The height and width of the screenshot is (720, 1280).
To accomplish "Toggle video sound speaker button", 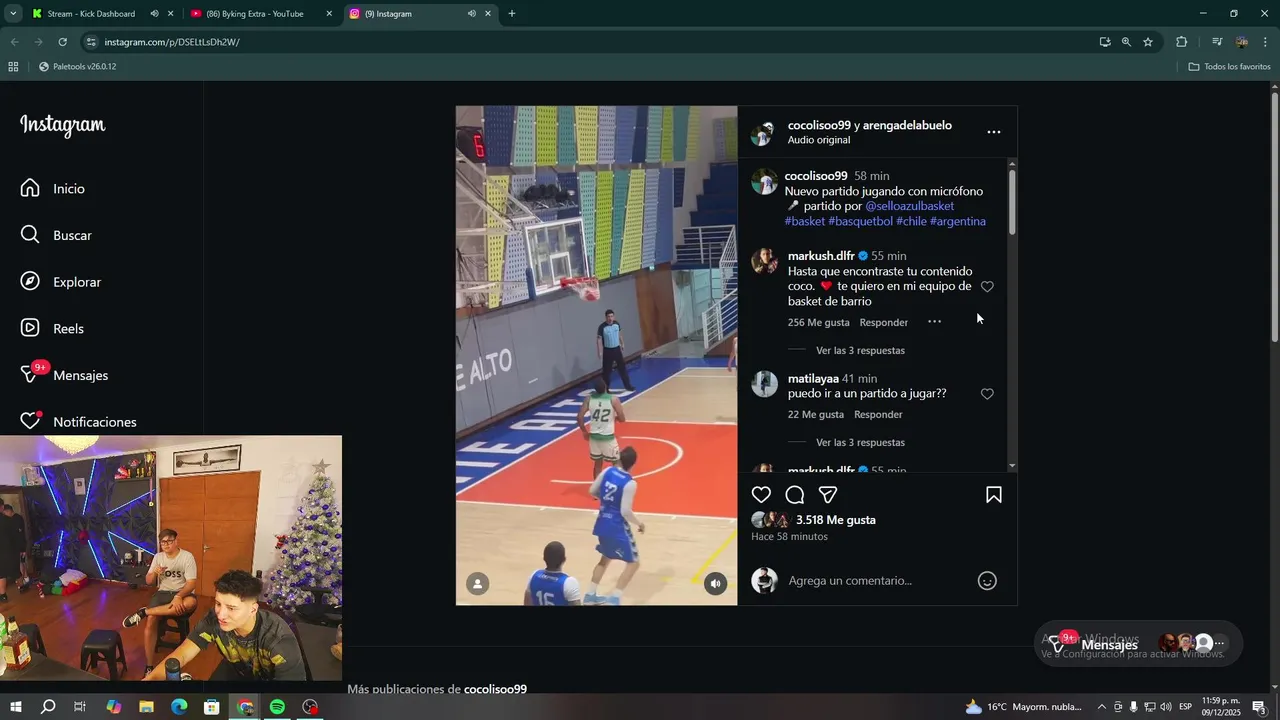I will click(x=715, y=584).
